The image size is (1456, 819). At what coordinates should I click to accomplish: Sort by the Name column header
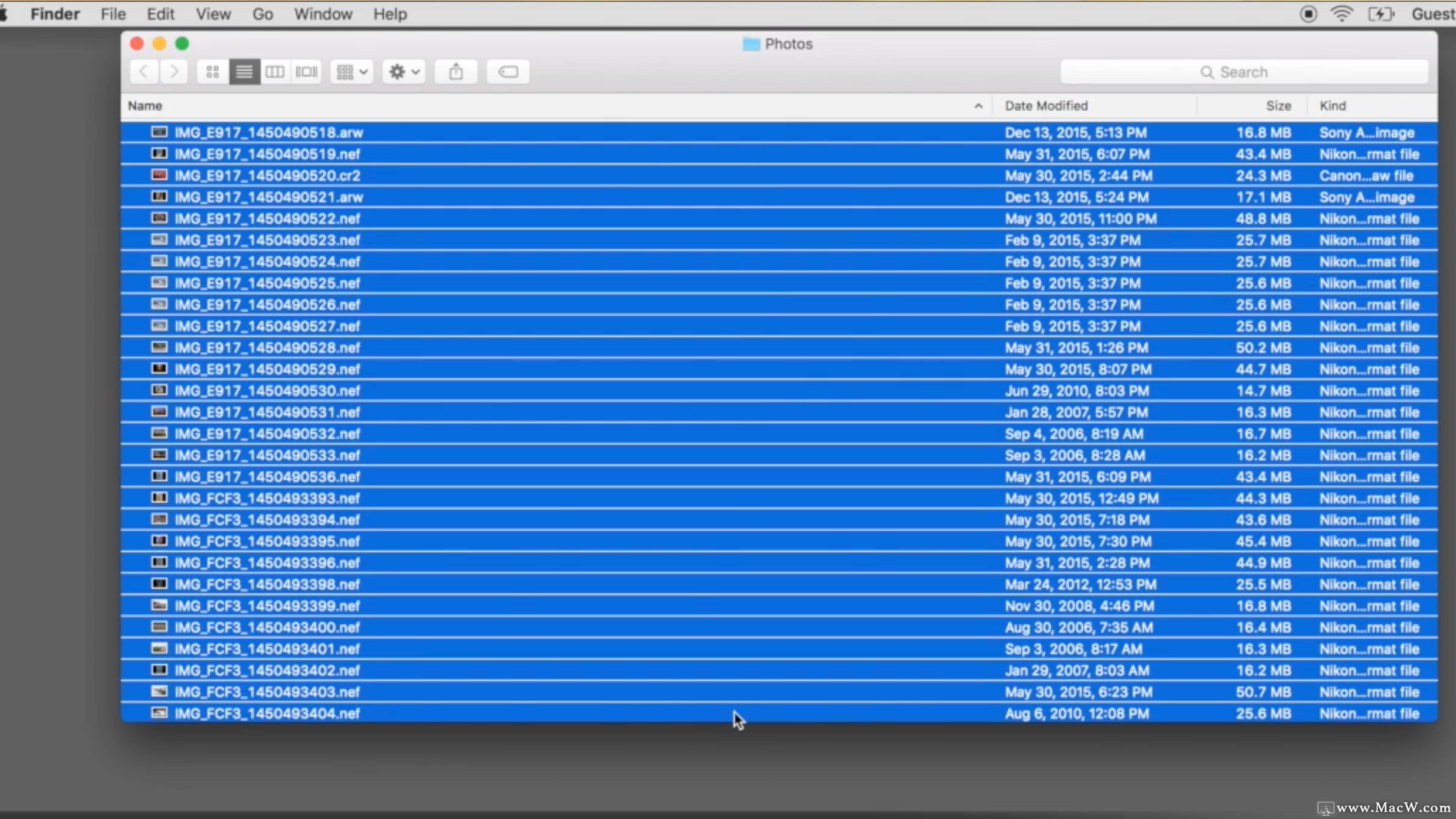[145, 106]
